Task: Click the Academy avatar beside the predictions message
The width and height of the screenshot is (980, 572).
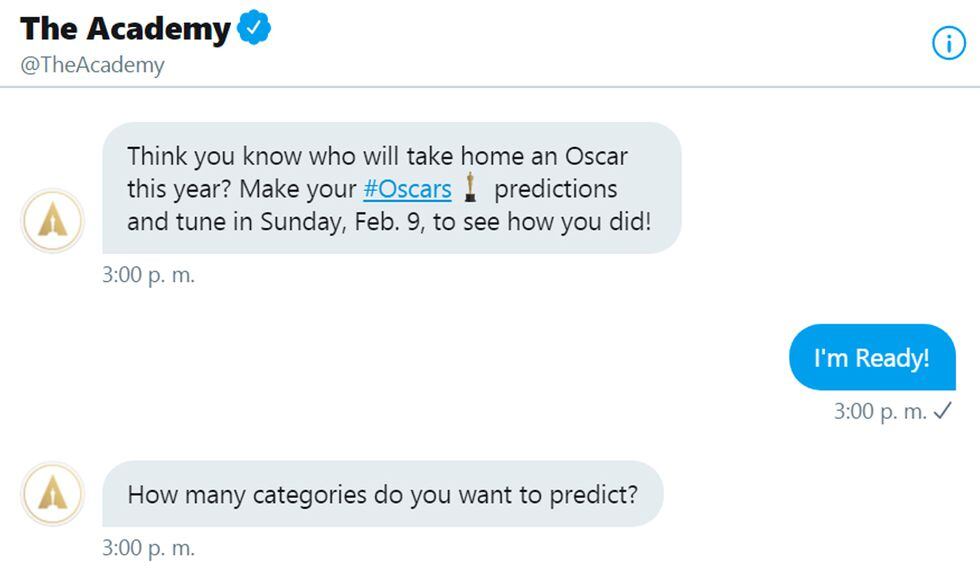Action: tap(53, 220)
